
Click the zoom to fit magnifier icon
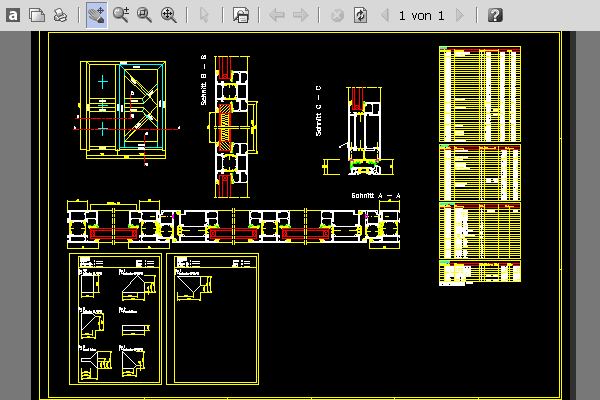(x=169, y=15)
